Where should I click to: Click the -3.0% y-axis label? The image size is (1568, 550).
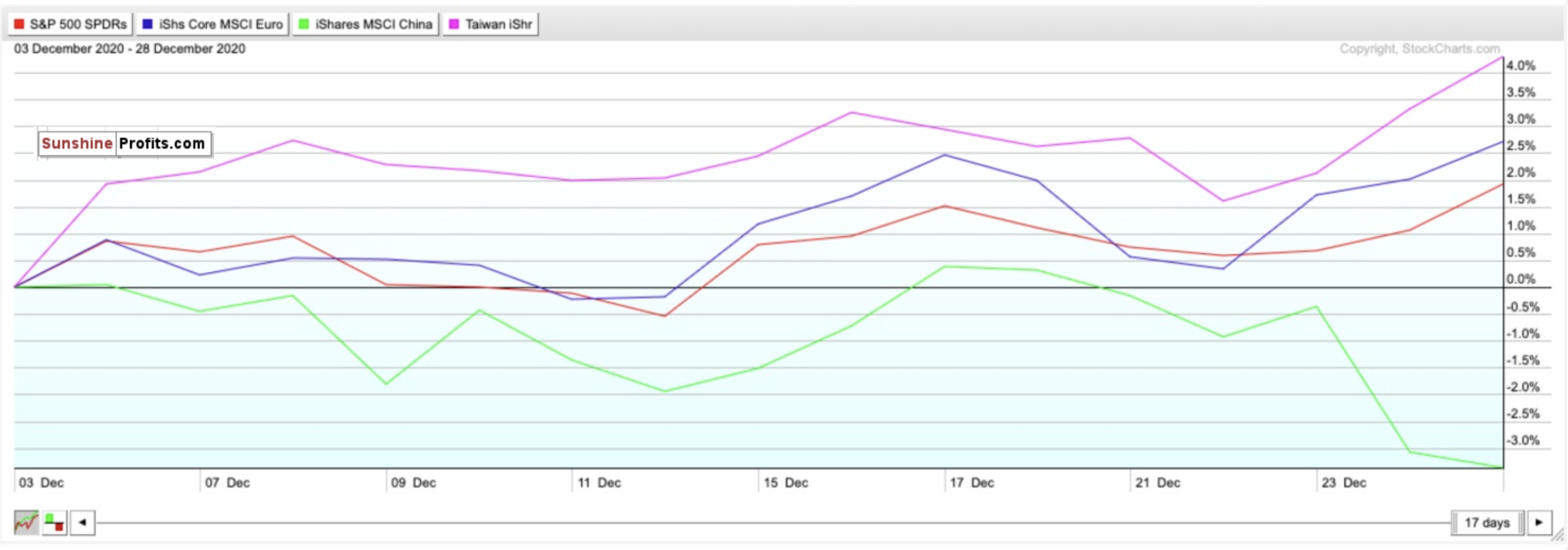click(1523, 440)
